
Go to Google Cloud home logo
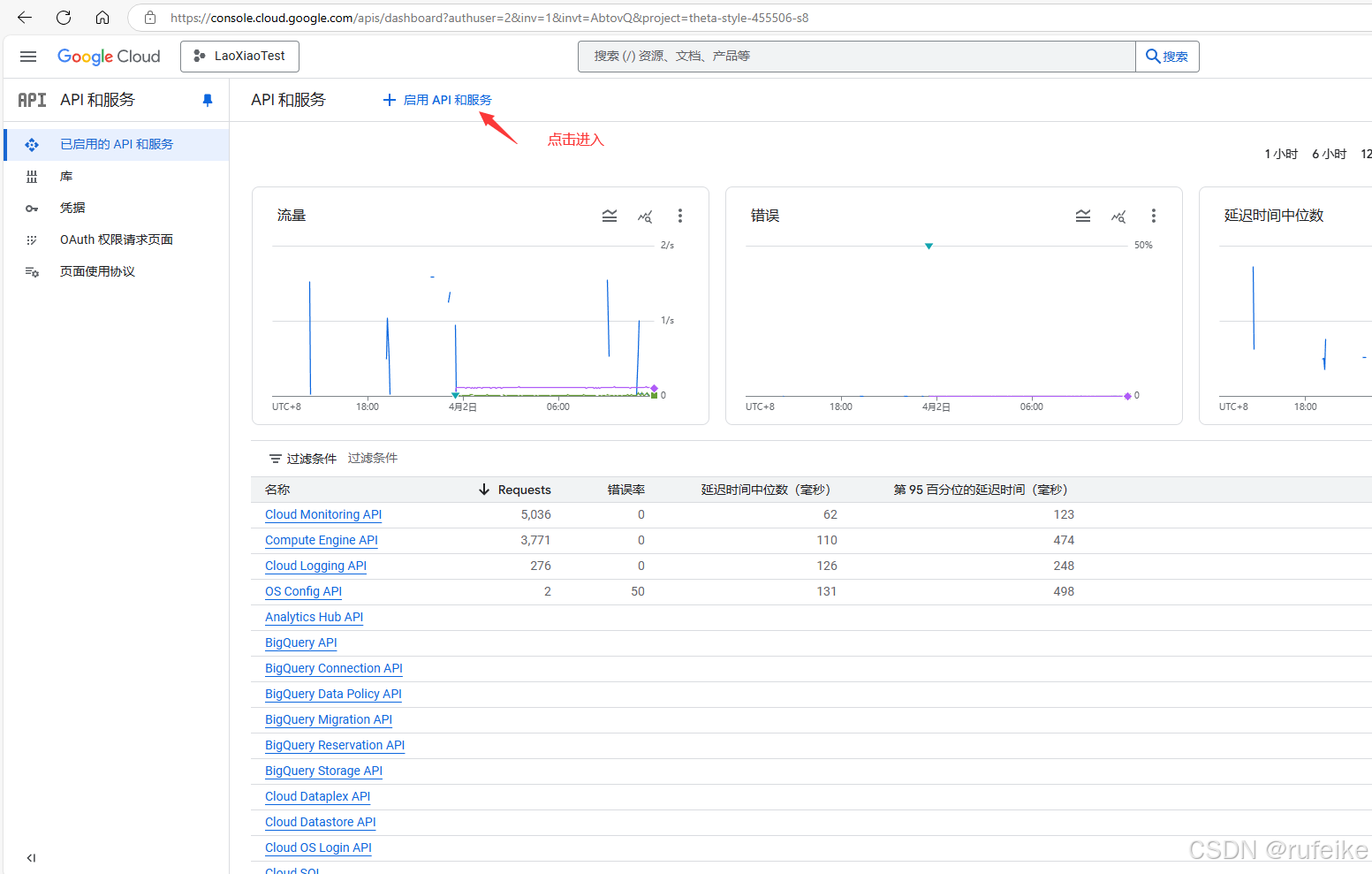(109, 57)
